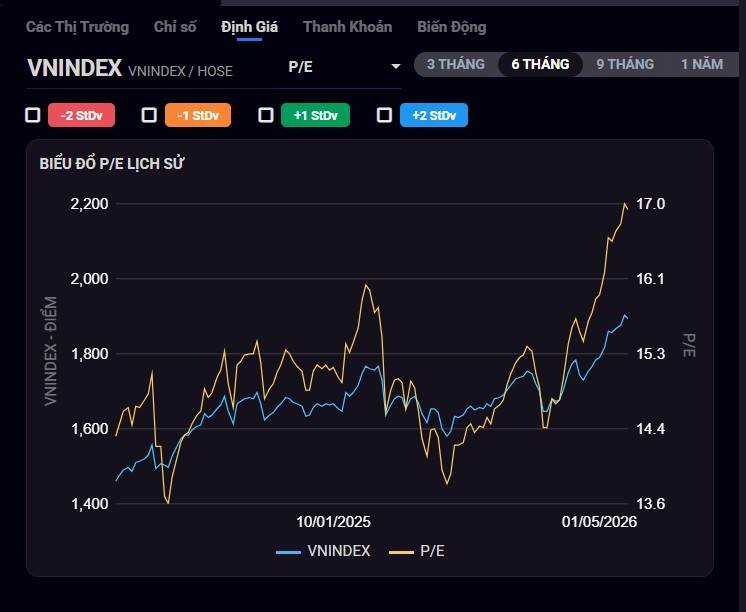The height and width of the screenshot is (612, 746).
Task: Toggle the +2 StDv checkbox
Action: click(384, 115)
